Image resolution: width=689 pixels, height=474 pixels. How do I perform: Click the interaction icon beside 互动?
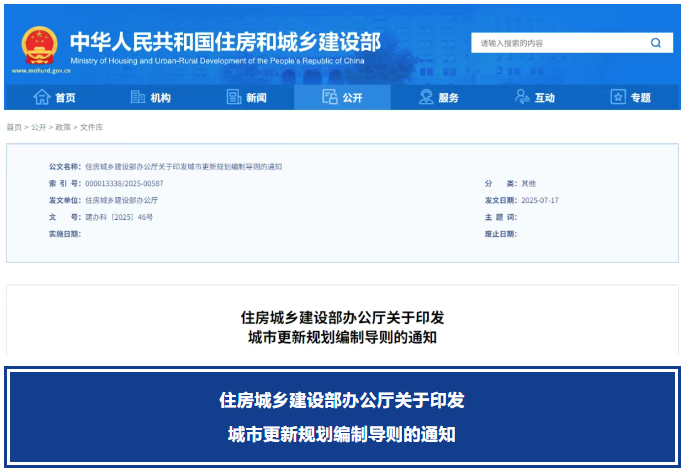521,97
